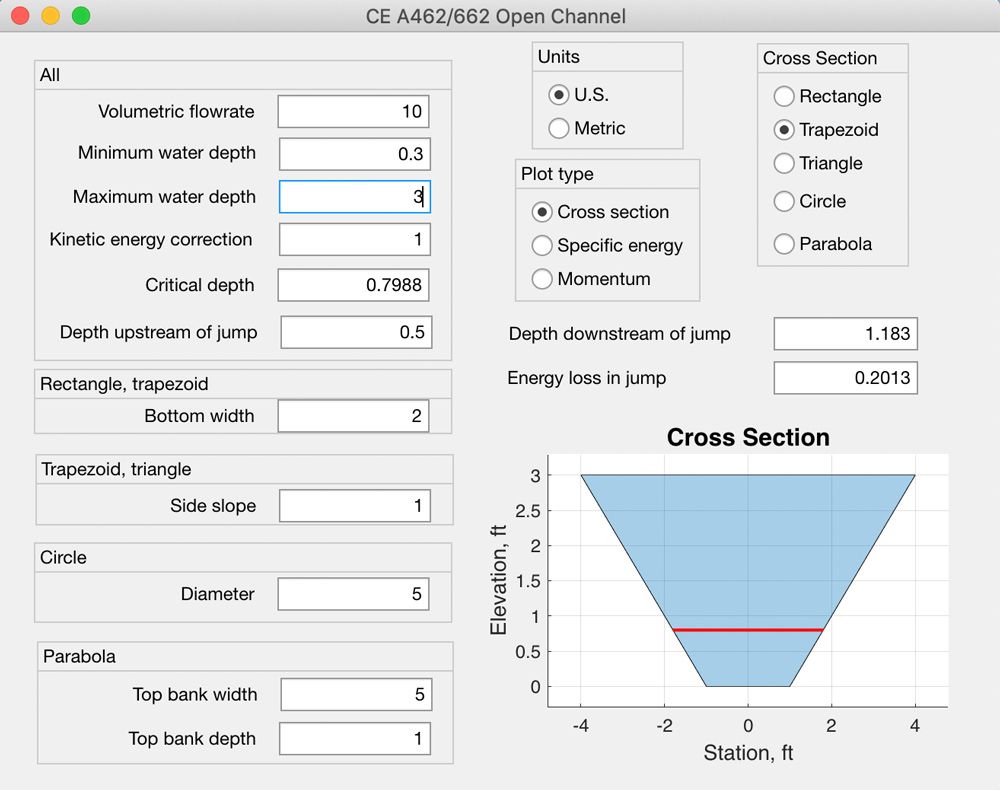1000x790 pixels.
Task: Select the Parabola cross section shape
Action: click(x=784, y=243)
